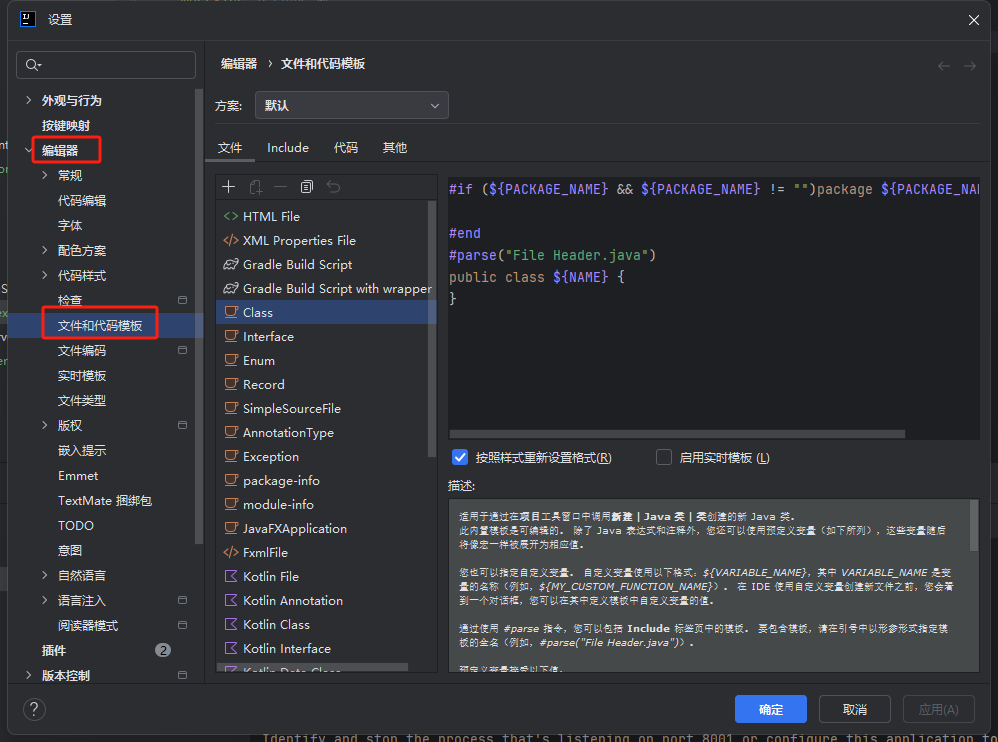This screenshot has height=742, width=998.
Task: Select the Kotlin Interface template
Action: coord(326,649)
